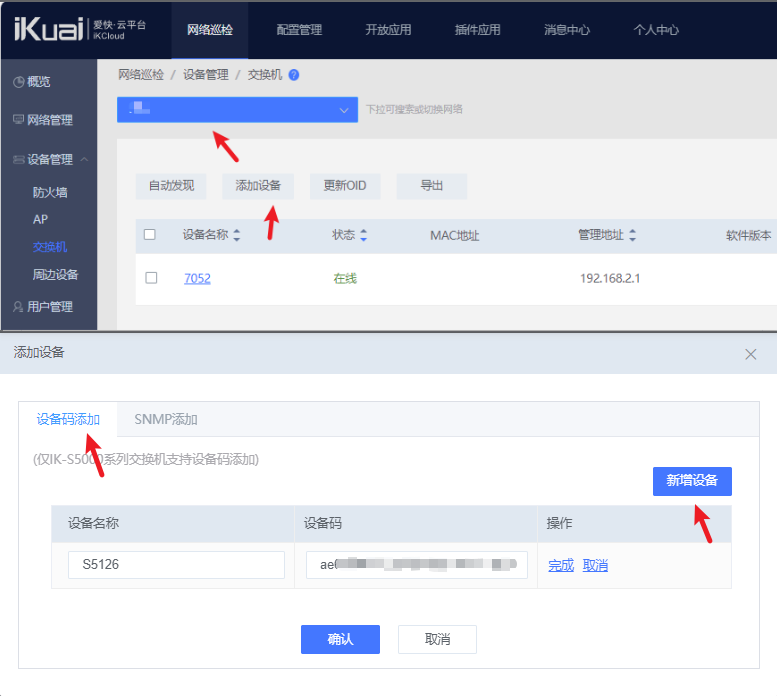Click the 概览 overview sidebar icon

pos(19,82)
